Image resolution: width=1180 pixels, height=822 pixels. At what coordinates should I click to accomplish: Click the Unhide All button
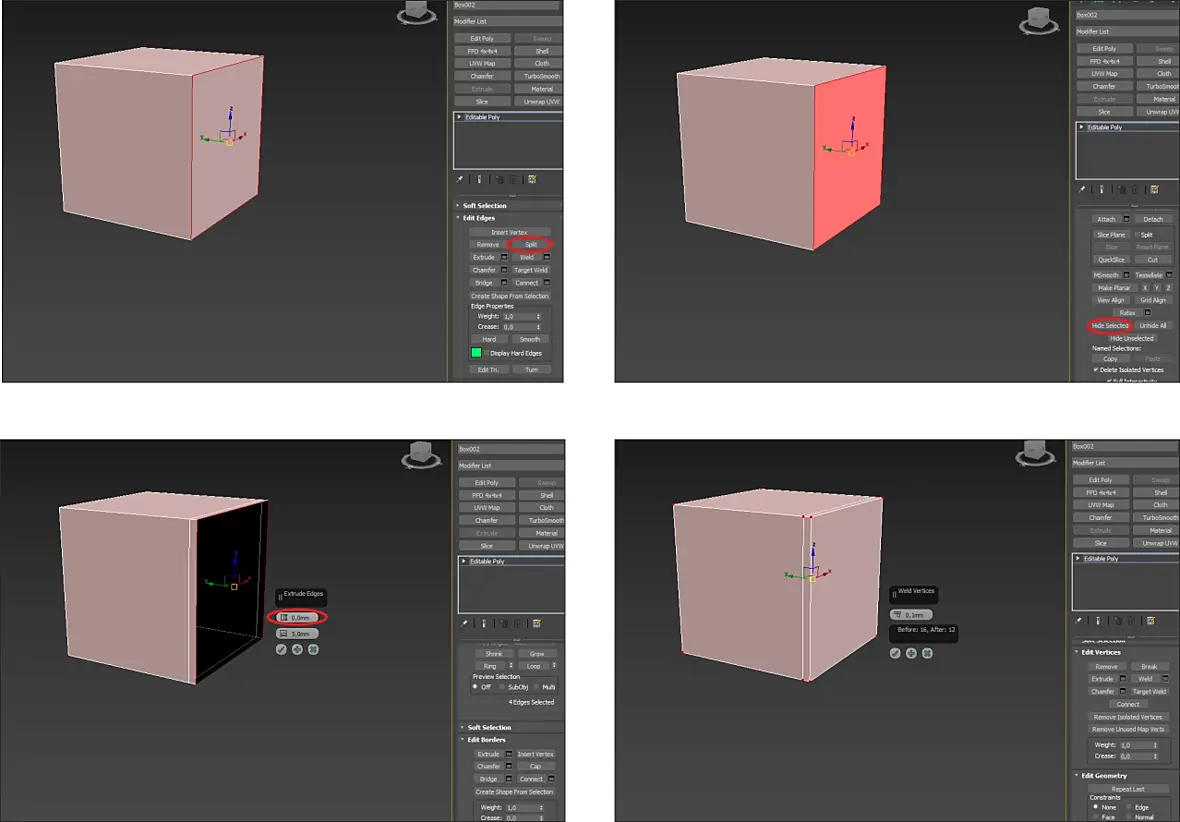1153,326
